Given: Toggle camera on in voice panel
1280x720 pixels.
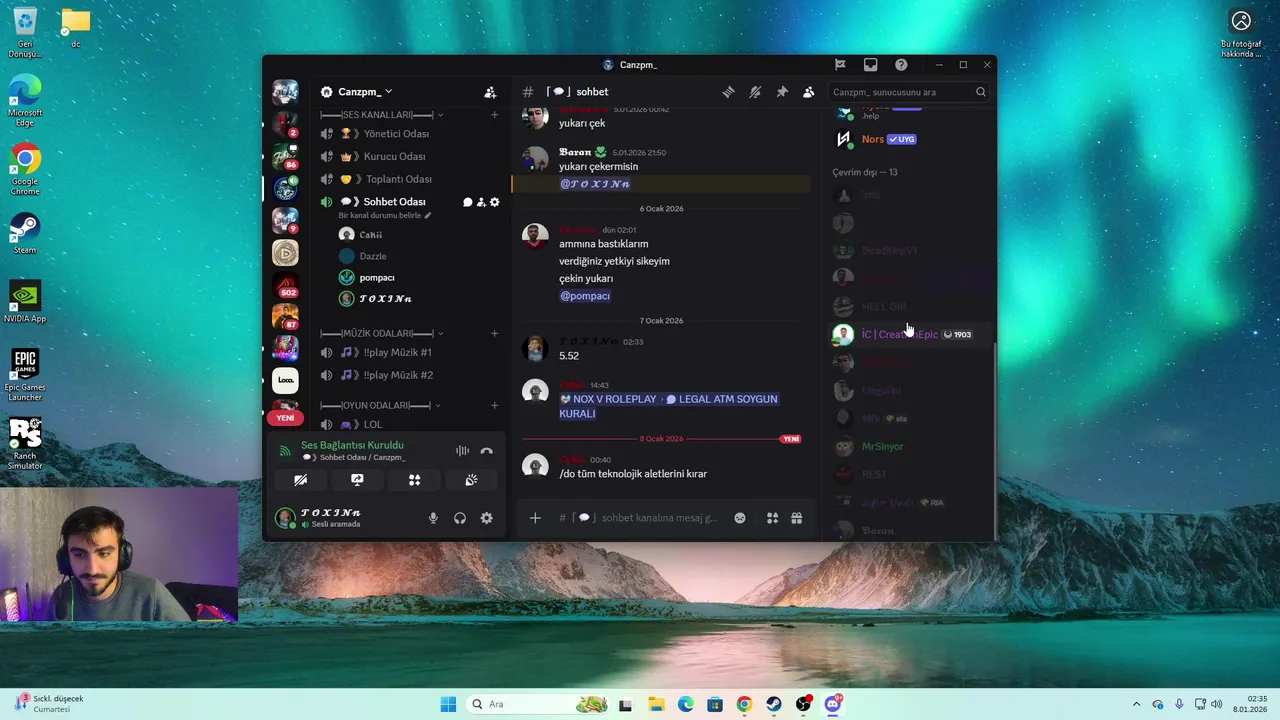Looking at the screenshot, I should (x=300, y=480).
